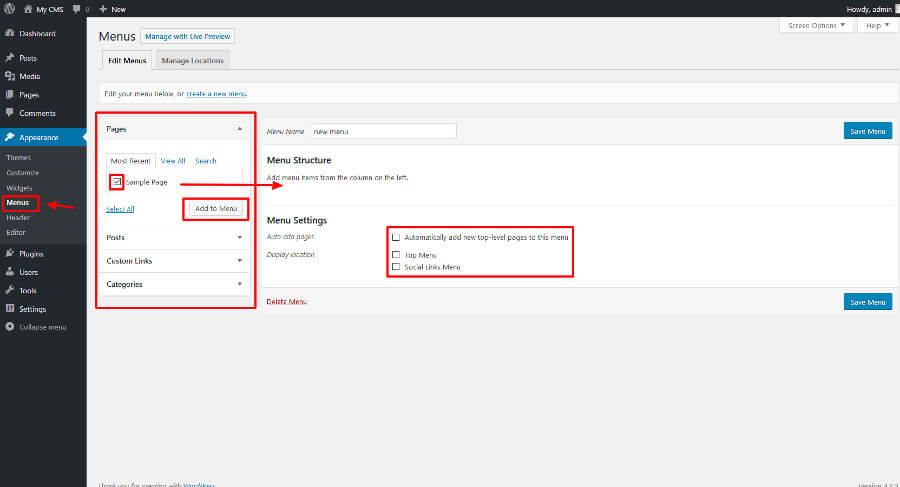Open Editor submenu item
This screenshot has height=487, width=900.
pyautogui.click(x=16, y=233)
